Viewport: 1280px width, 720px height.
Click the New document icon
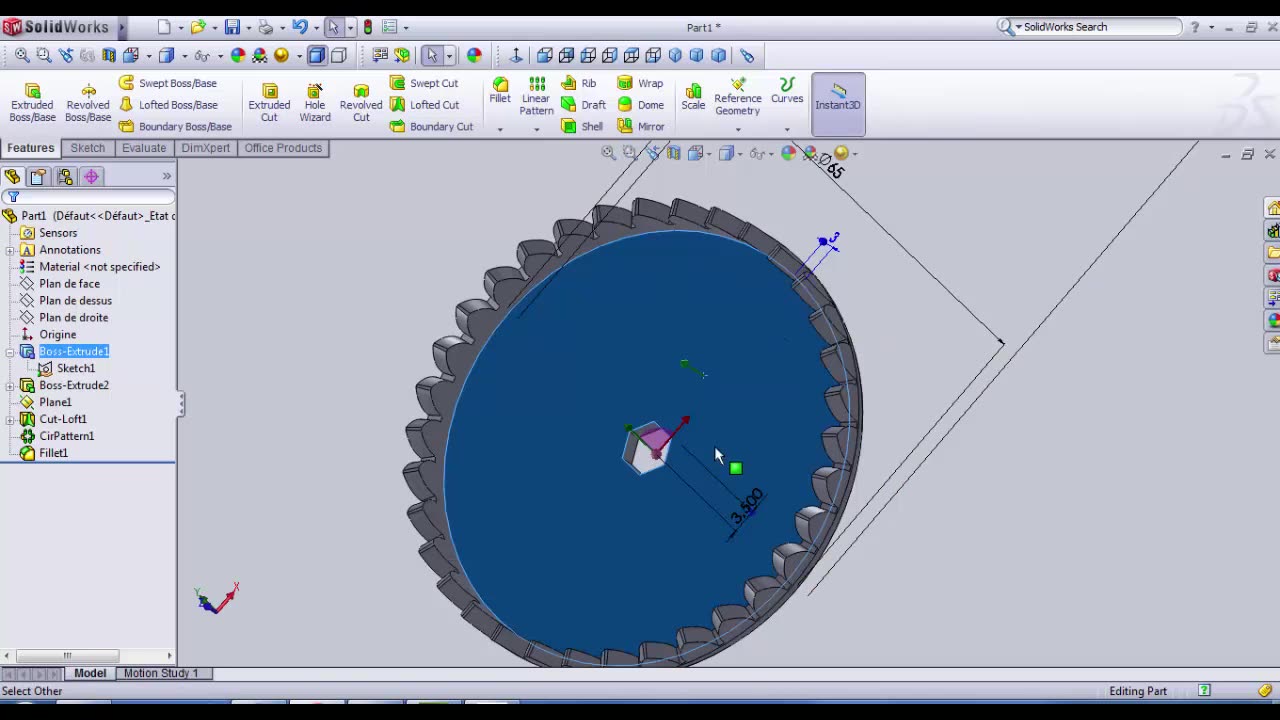[x=164, y=27]
